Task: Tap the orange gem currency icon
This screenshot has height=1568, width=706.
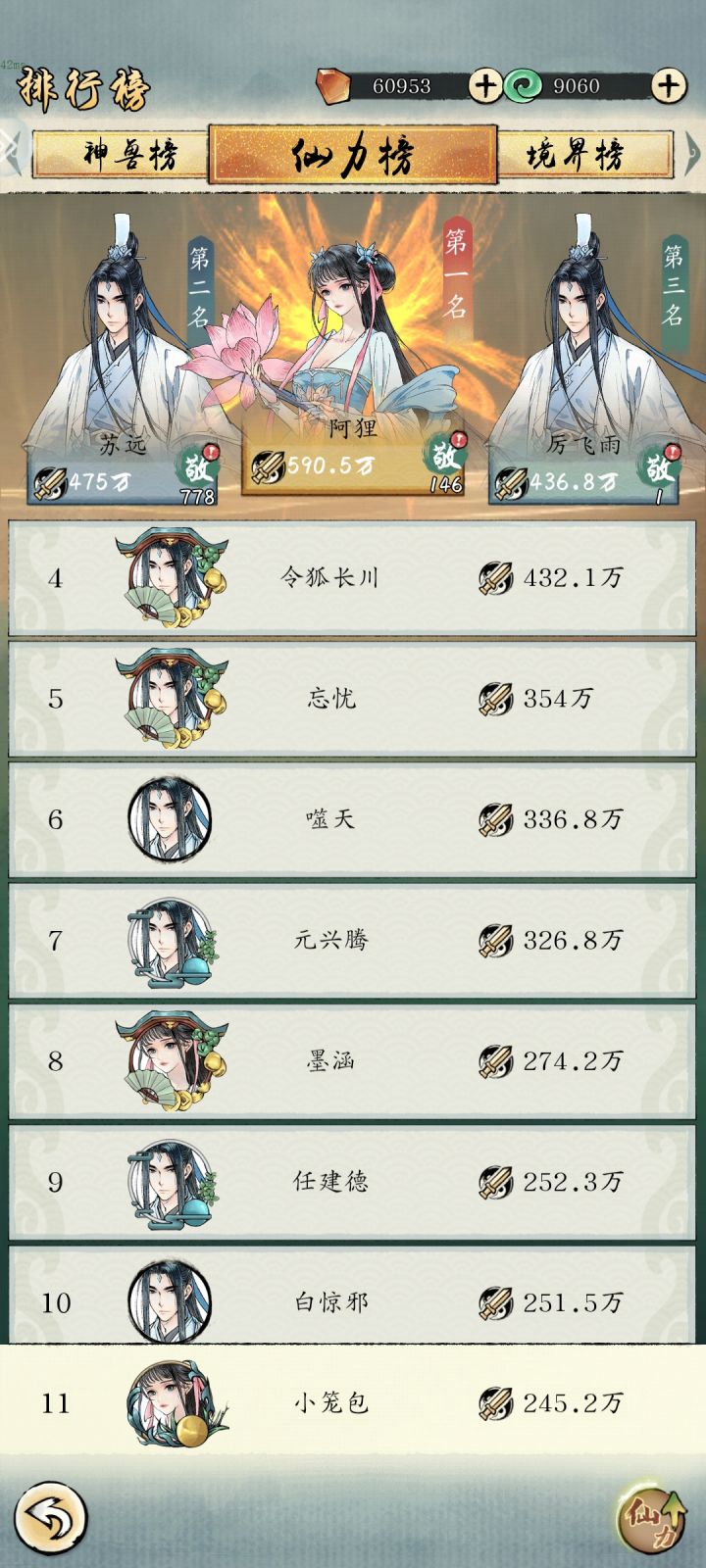Action: click(333, 86)
